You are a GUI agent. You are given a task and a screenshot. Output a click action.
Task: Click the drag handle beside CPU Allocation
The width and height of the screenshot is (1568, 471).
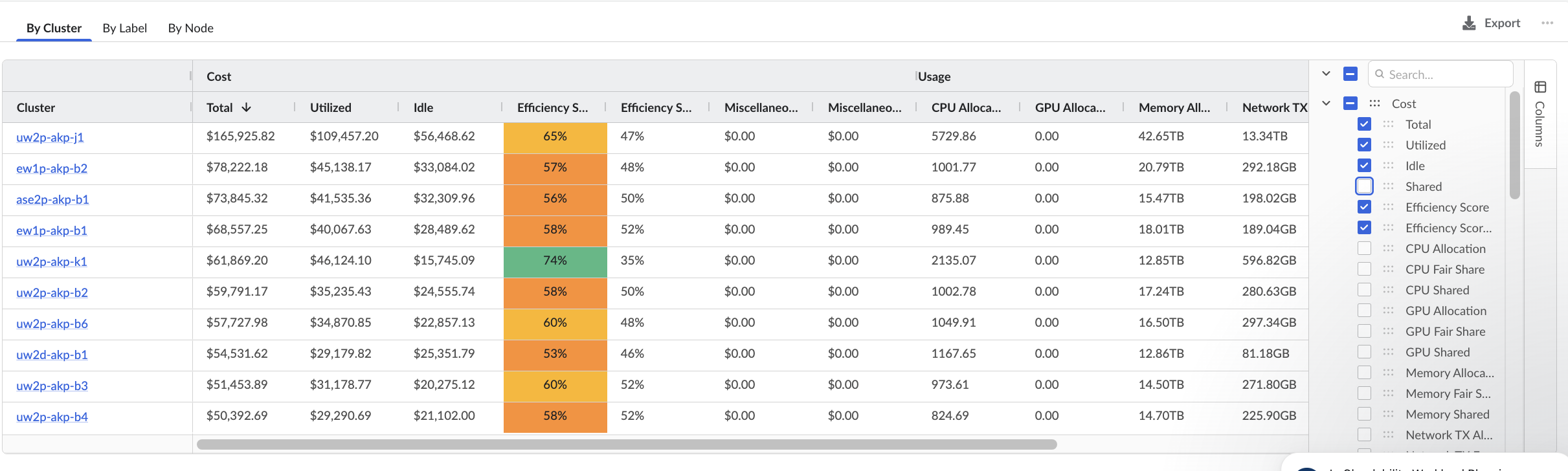1388,248
